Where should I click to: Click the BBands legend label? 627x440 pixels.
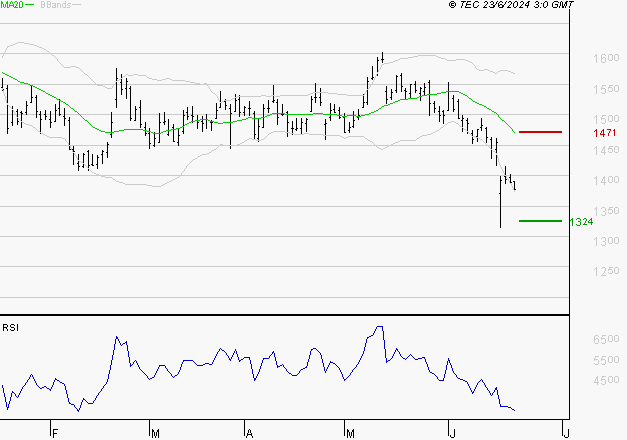click(56, 5)
